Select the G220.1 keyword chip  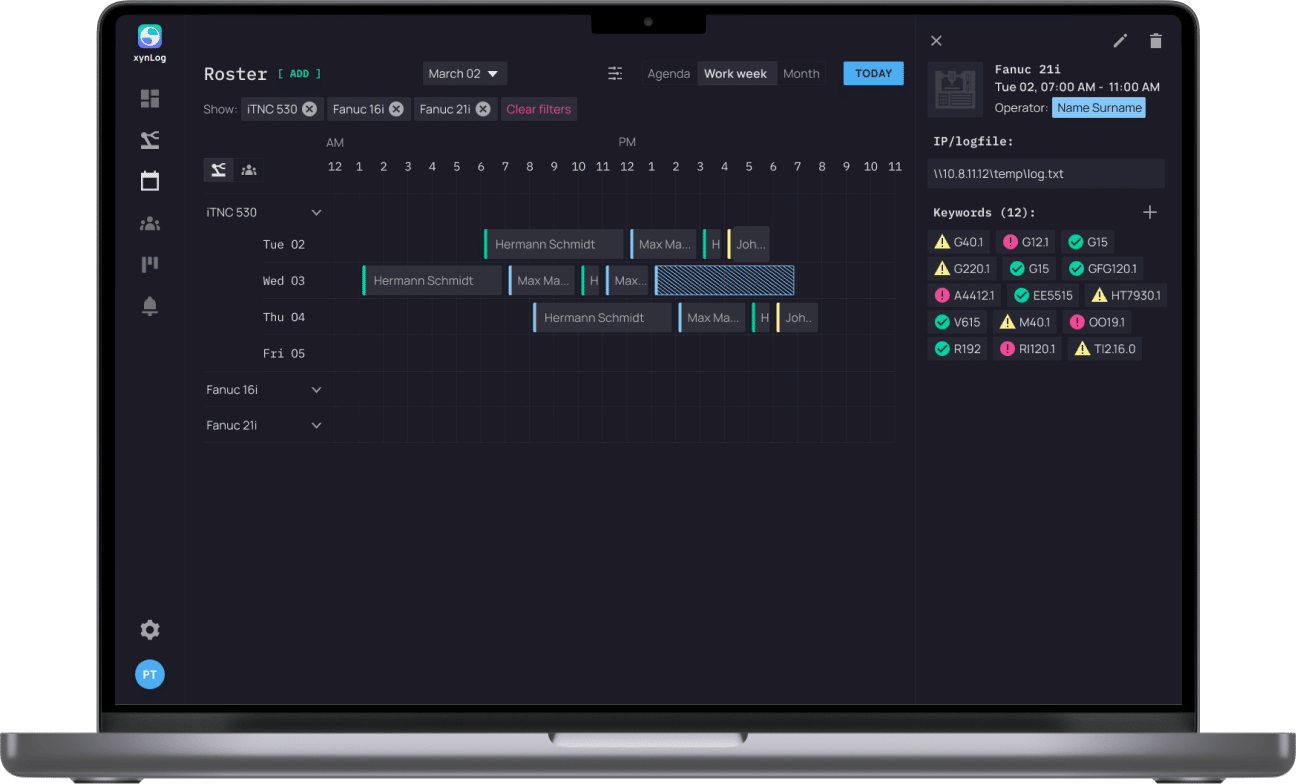pyautogui.click(x=962, y=268)
